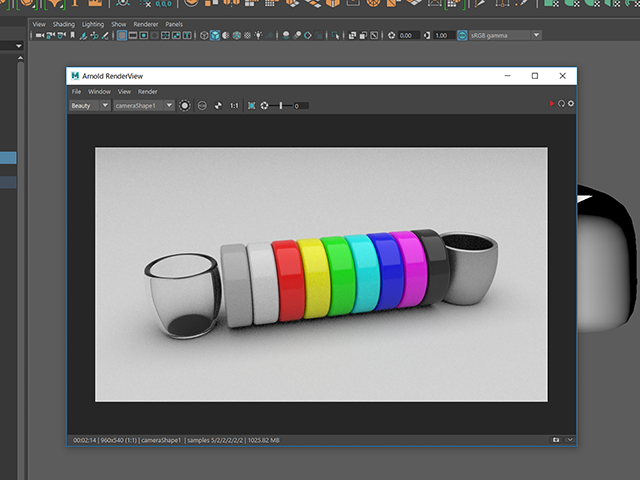Toggle viewport Shadows
Image resolution: width=640 pixels, height=480 pixels.
click(x=270, y=36)
